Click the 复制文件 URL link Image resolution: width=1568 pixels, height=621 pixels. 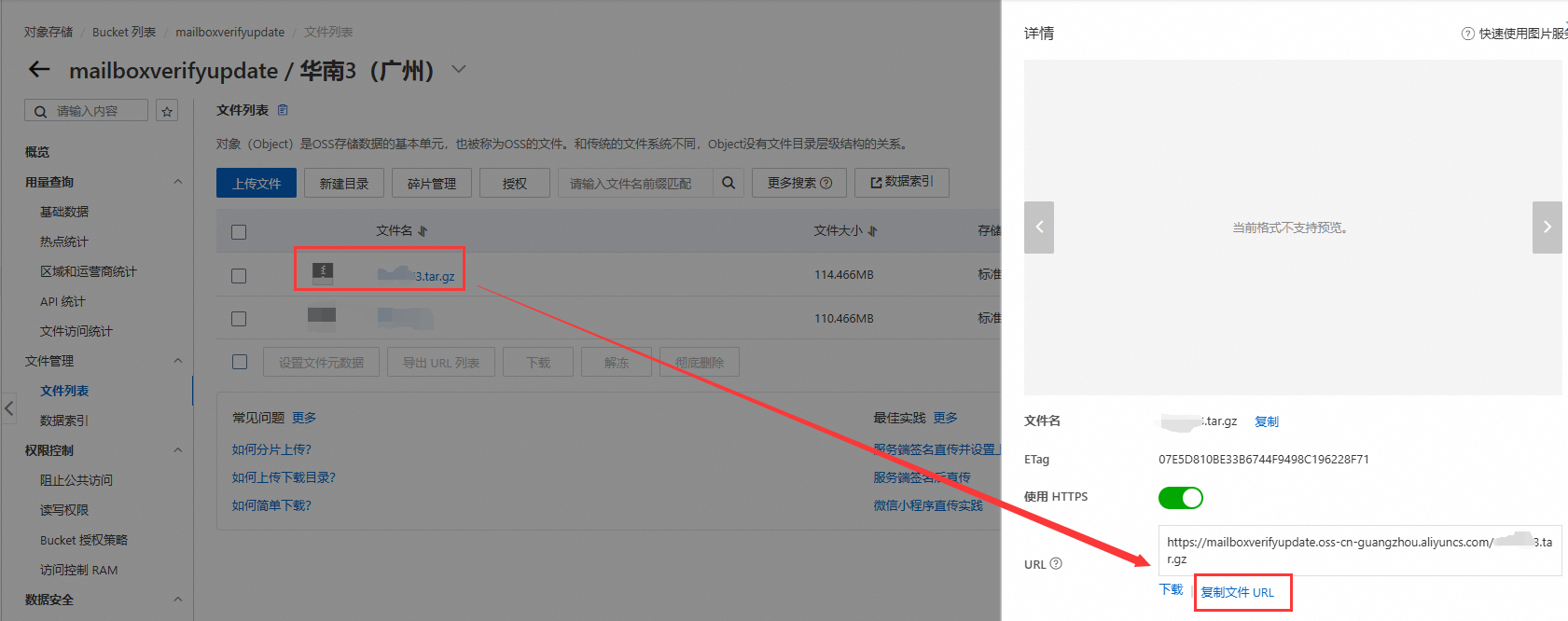tap(1237, 592)
